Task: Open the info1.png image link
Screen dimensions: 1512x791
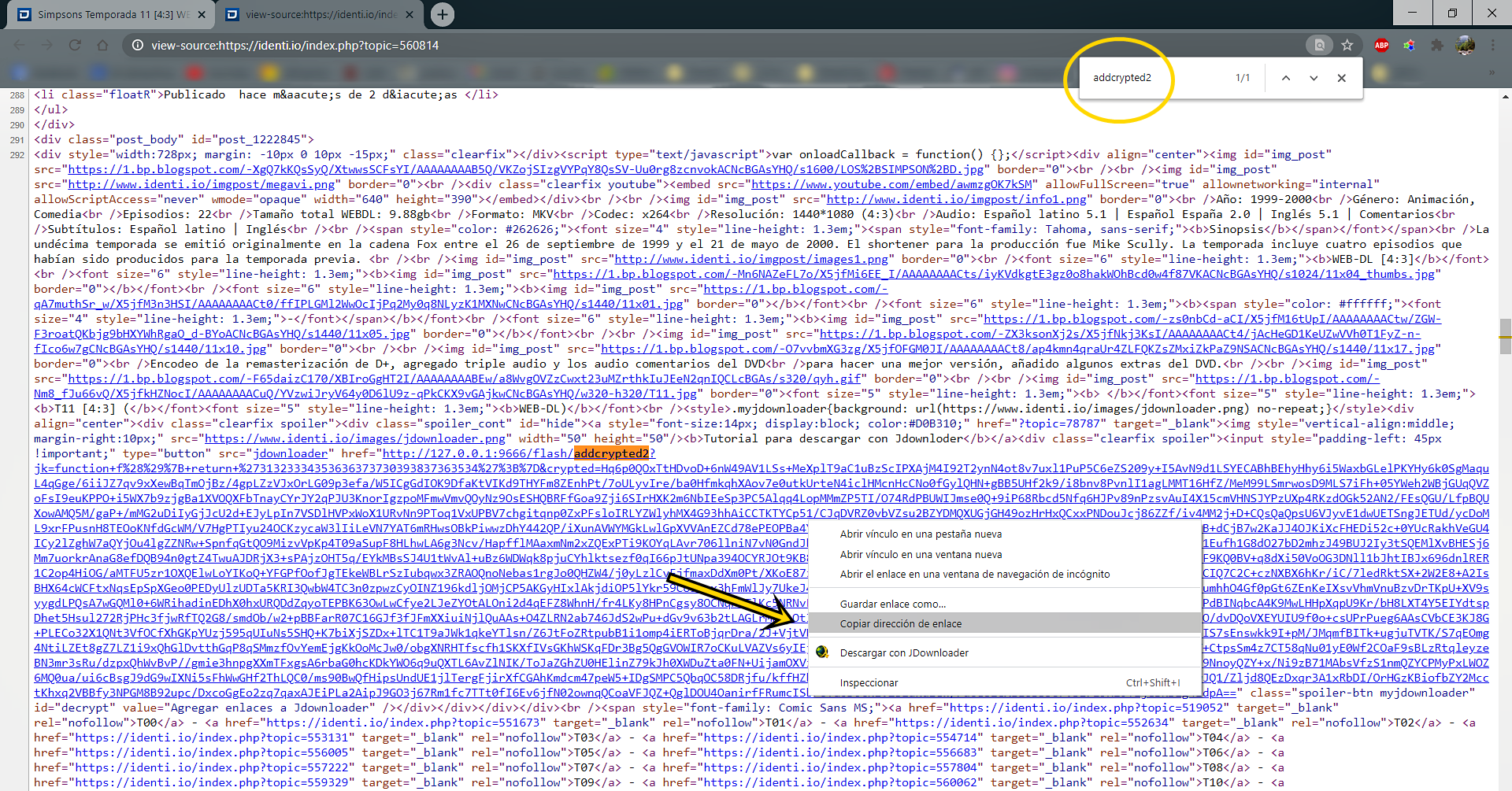Action: coord(957,199)
